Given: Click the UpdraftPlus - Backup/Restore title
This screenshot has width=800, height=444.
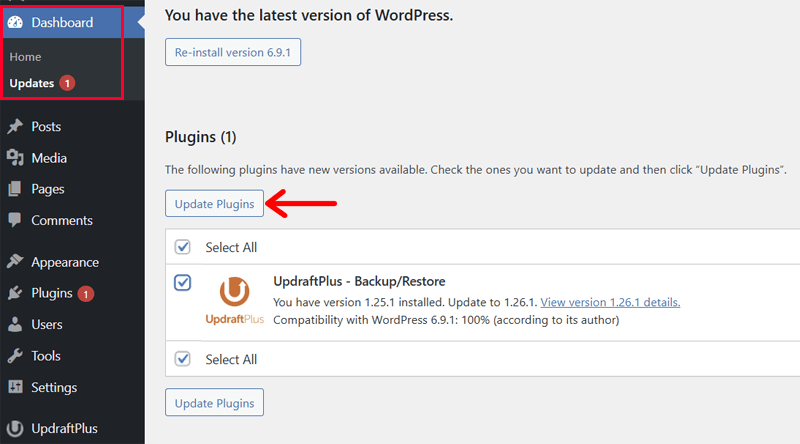Looking at the screenshot, I should click(x=359, y=281).
